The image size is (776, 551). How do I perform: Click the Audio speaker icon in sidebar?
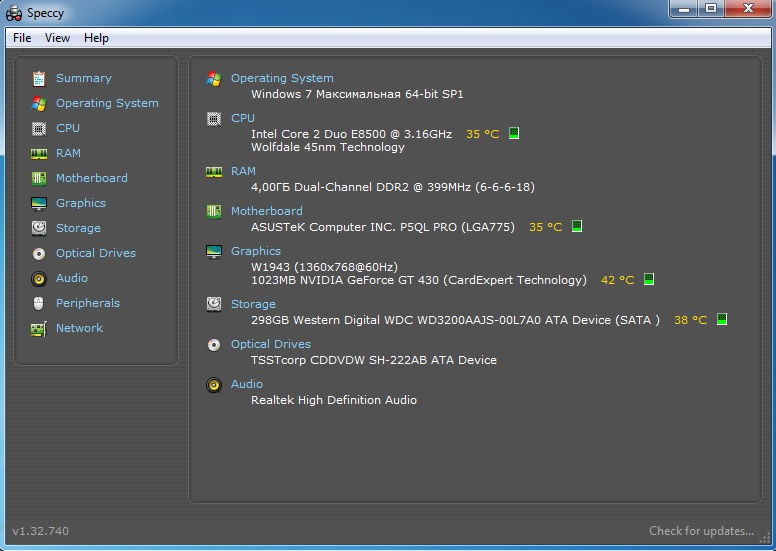pos(39,279)
